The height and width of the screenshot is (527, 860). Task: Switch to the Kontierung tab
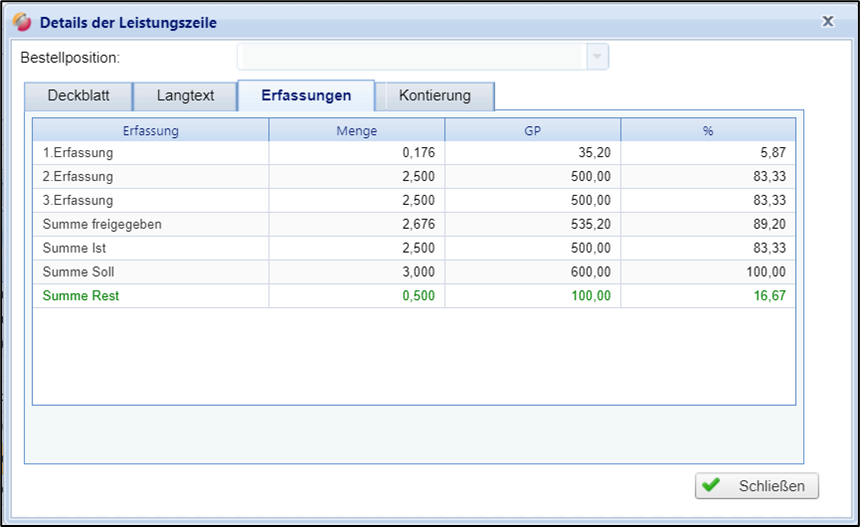pos(434,96)
